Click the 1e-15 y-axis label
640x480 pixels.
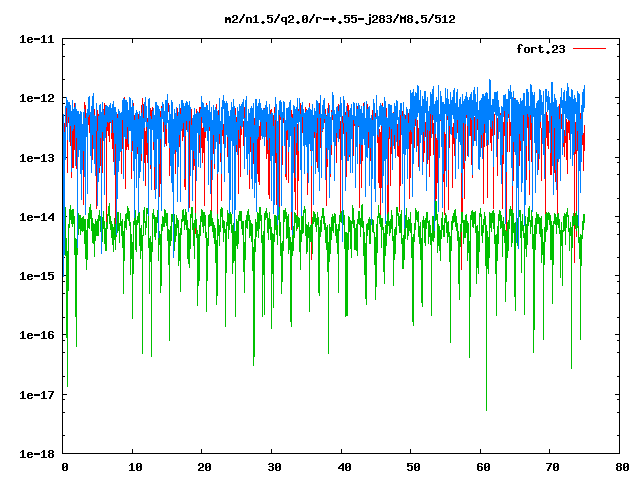(37, 276)
